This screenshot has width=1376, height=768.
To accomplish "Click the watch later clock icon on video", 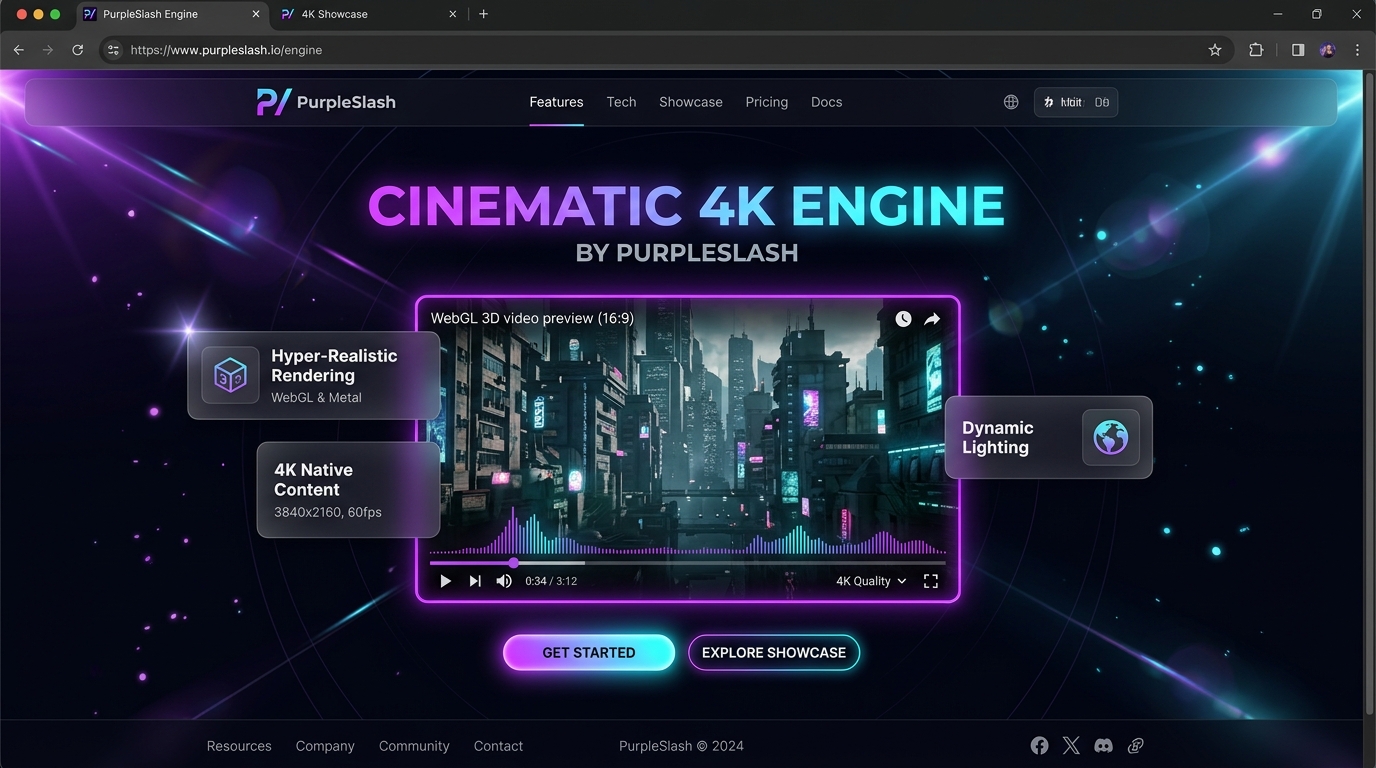I will [903, 319].
